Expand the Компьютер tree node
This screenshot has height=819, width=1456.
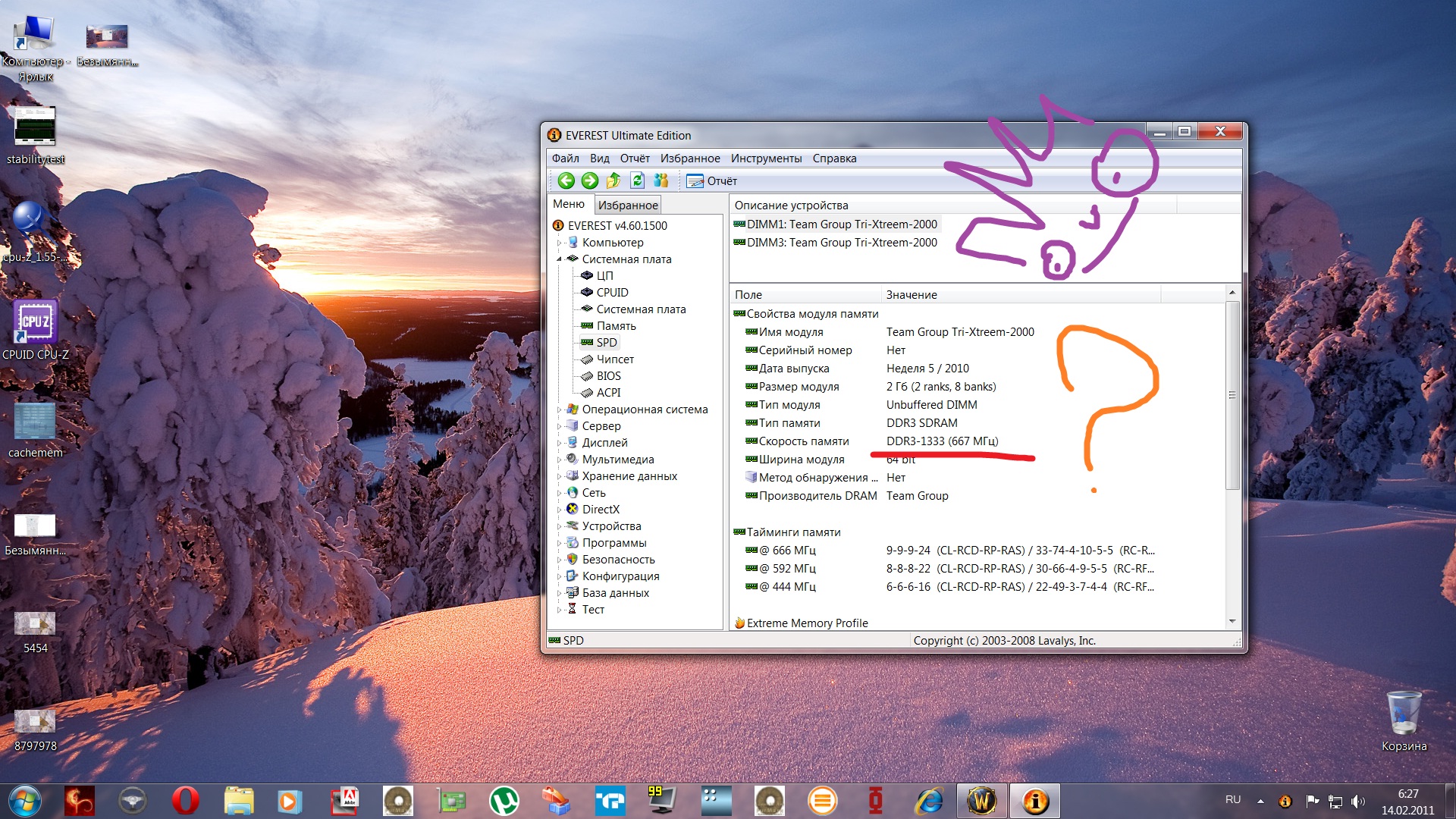click(x=560, y=243)
